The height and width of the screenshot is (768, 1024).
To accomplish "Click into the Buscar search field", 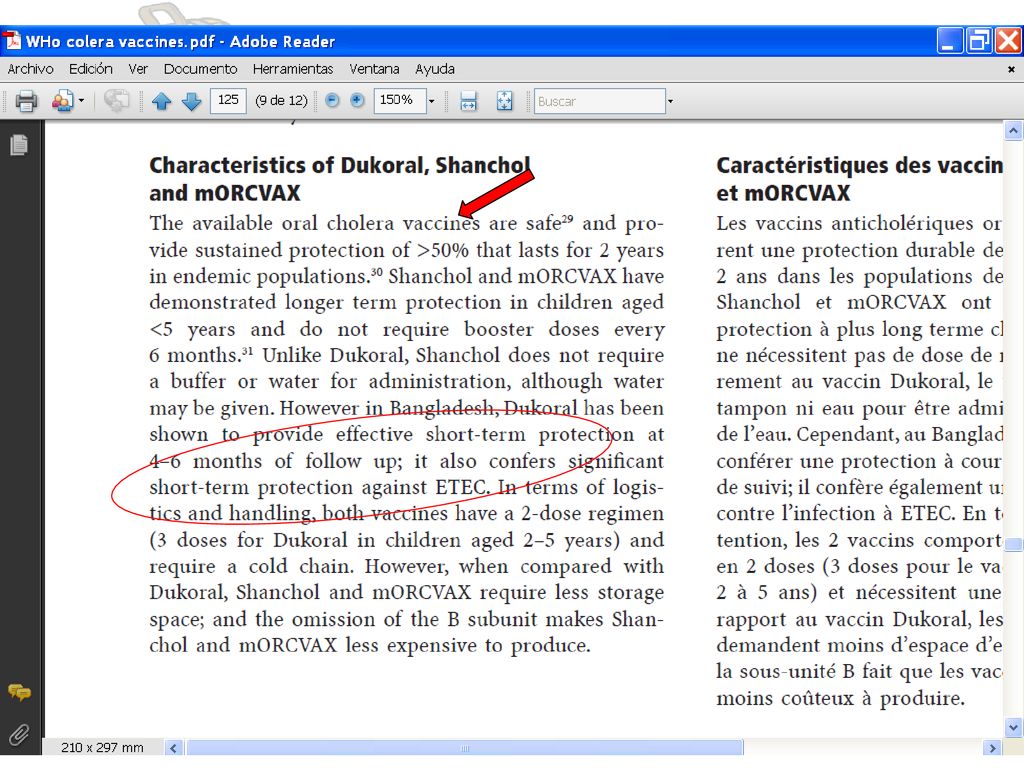I will [x=600, y=101].
